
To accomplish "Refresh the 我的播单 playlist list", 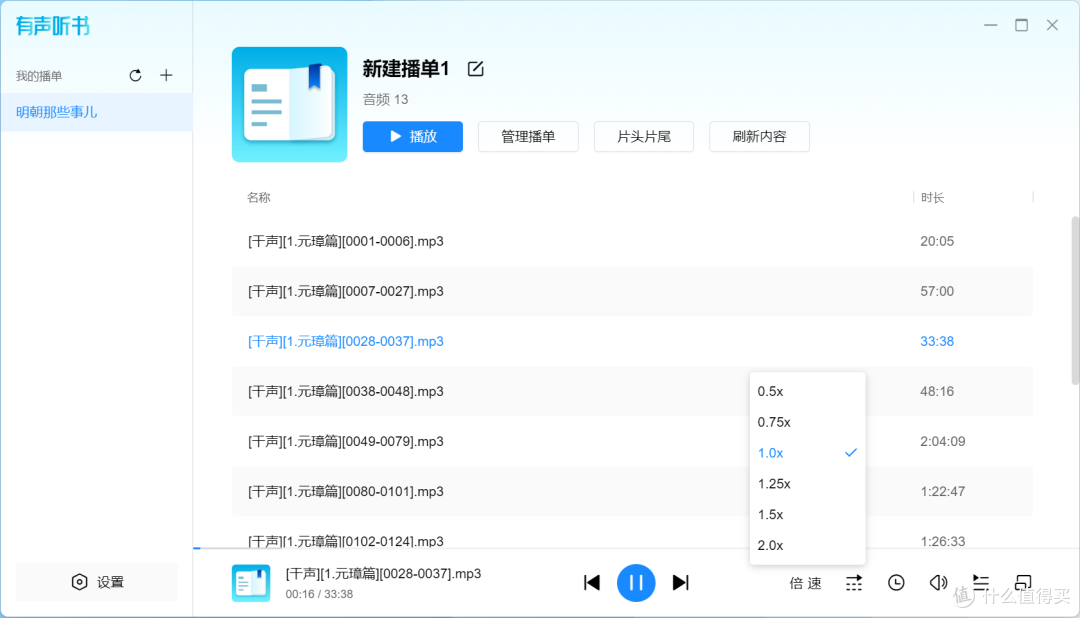I will pos(135,76).
